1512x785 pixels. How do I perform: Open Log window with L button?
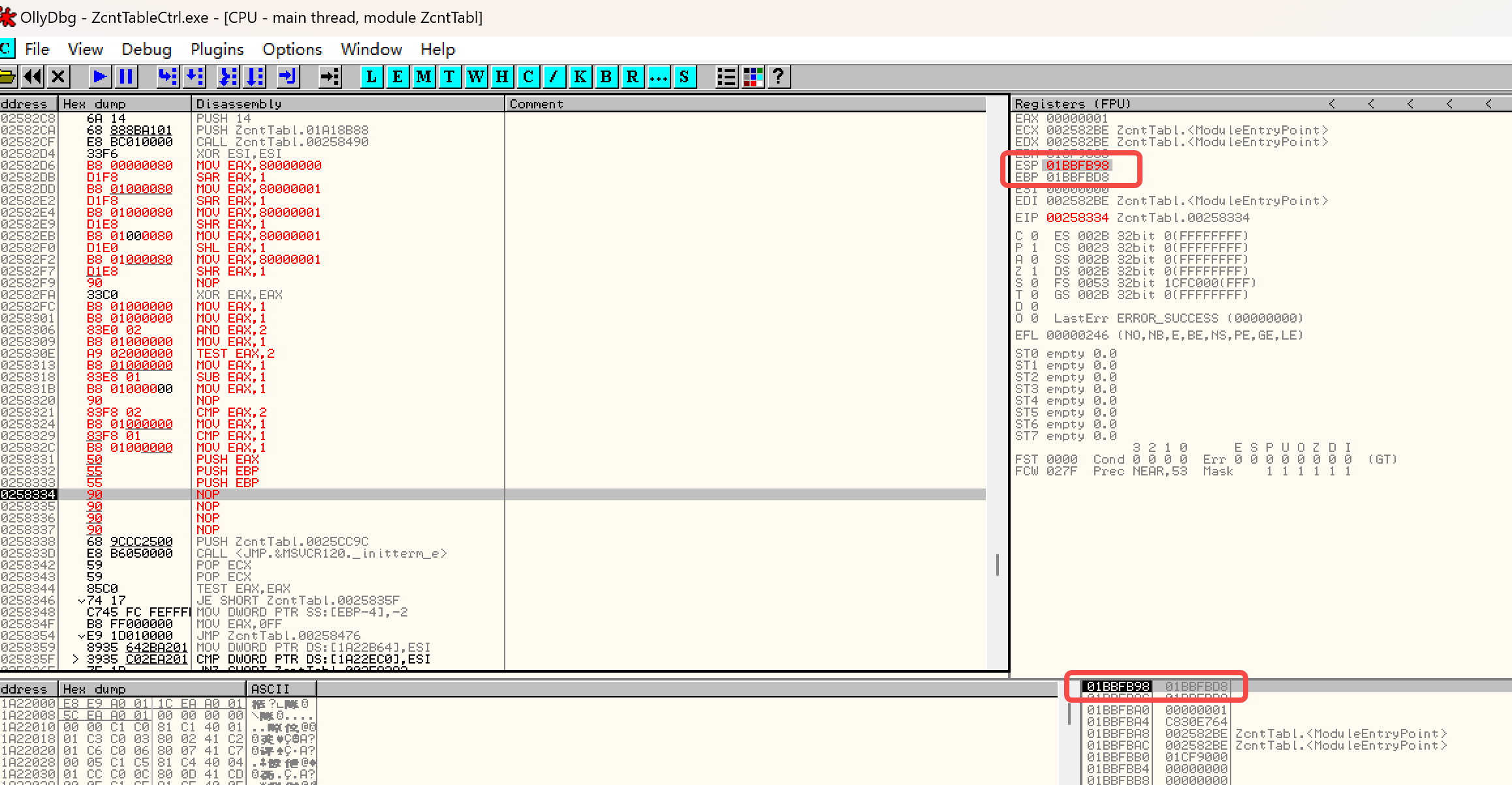click(x=371, y=77)
